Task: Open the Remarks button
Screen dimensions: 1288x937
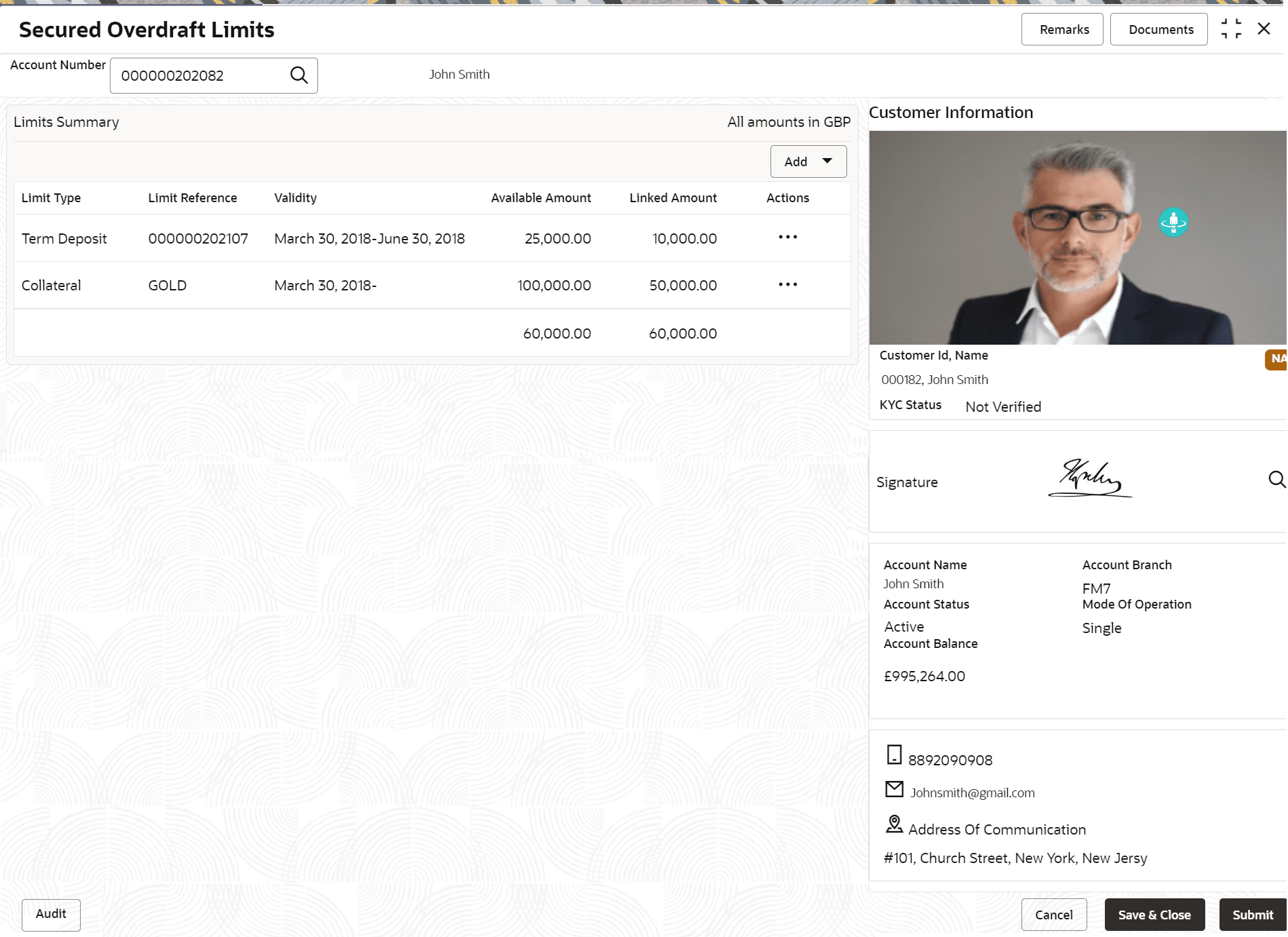Action: coord(1062,29)
